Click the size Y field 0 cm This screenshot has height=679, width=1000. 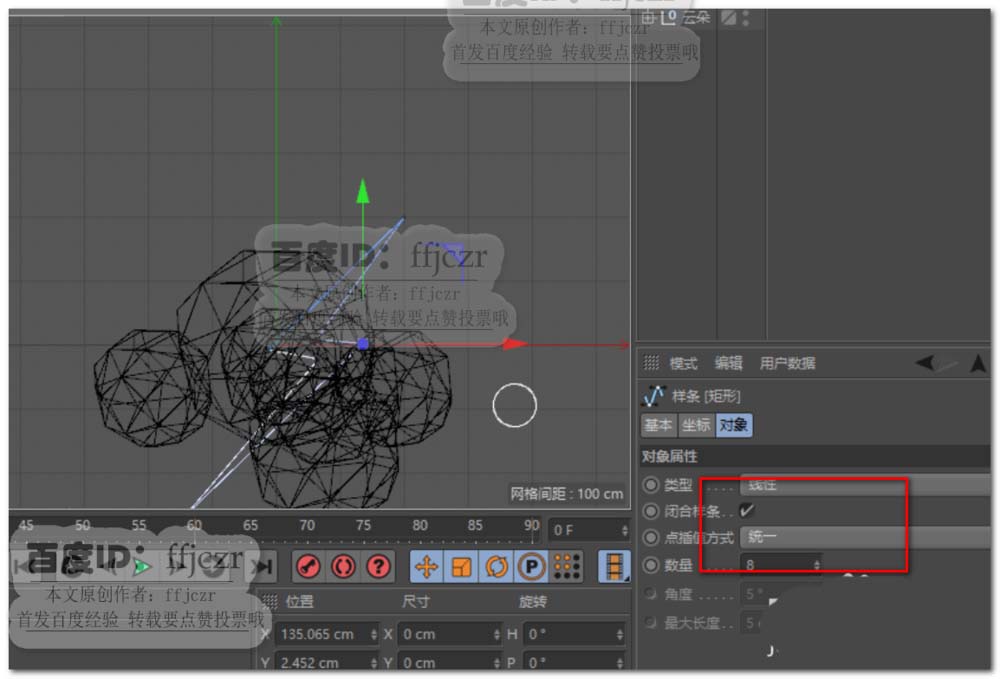(x=450, y=662)
